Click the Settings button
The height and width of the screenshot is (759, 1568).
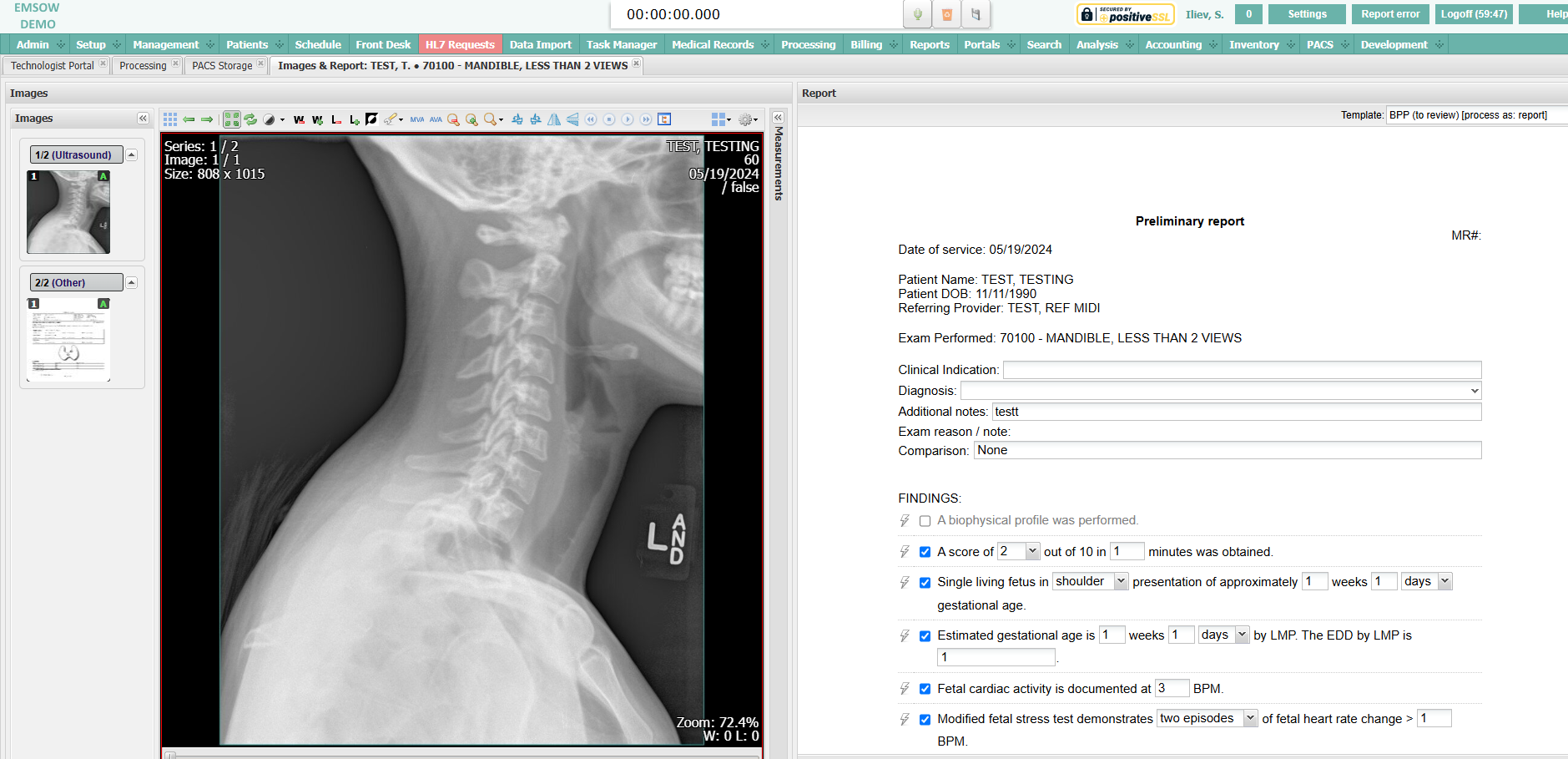pyautogui.click(x=1306, y=14)
